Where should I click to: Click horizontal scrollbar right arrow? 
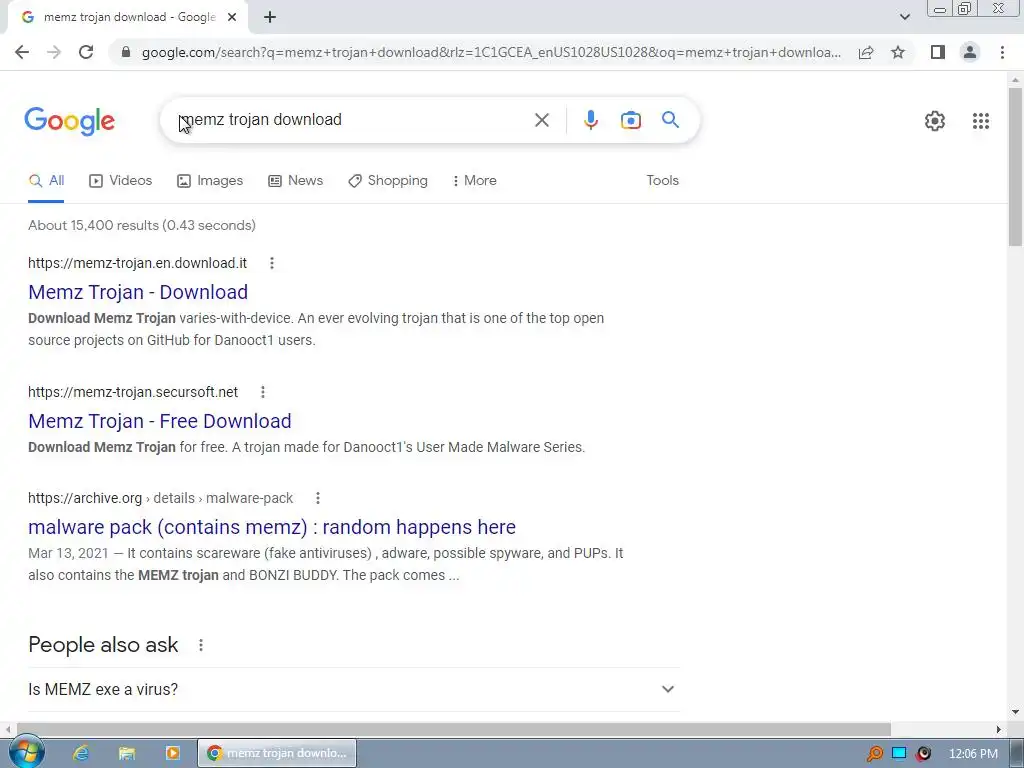coord(998,729)
